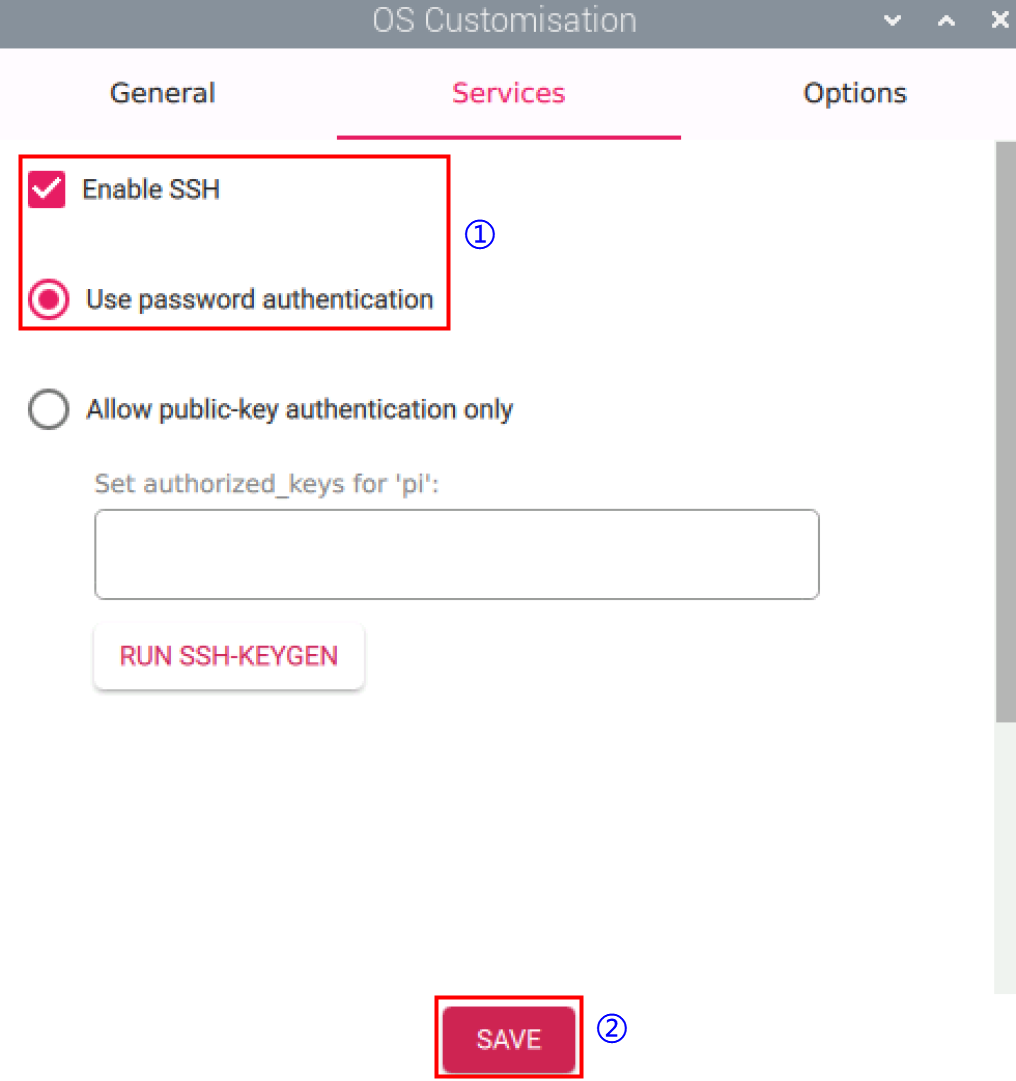The width and height of the screenshot is (1016, 1081).
Task: Click the OS Customisation title bar text
Action: click(504, 20)
